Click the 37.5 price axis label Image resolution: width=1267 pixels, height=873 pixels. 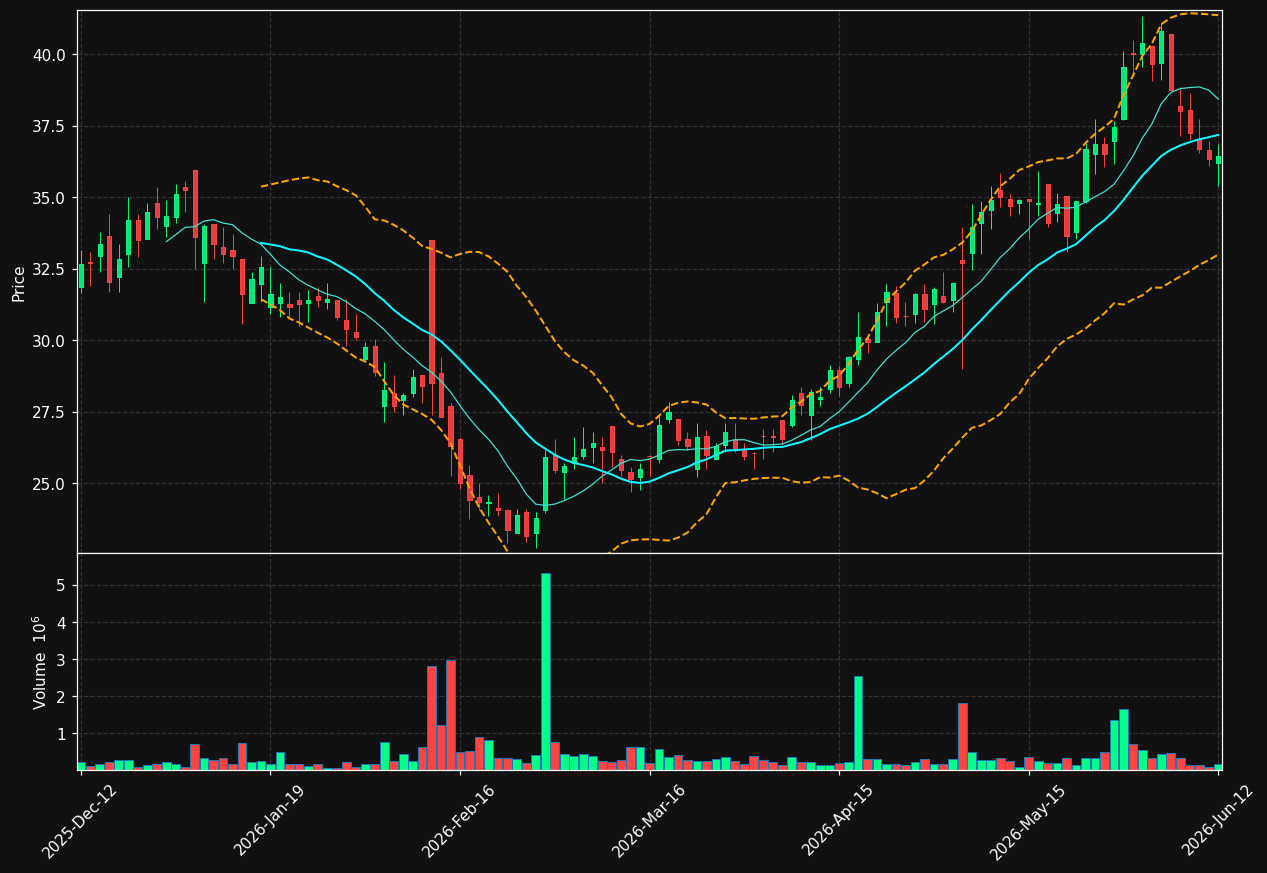[48, 126]
